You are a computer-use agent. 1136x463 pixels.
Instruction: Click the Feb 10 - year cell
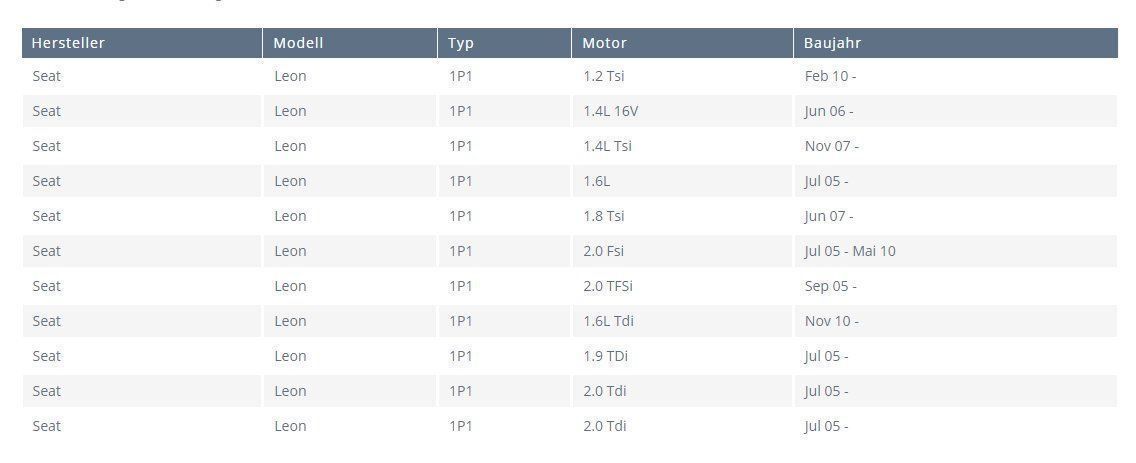click(x=830, y=76)
